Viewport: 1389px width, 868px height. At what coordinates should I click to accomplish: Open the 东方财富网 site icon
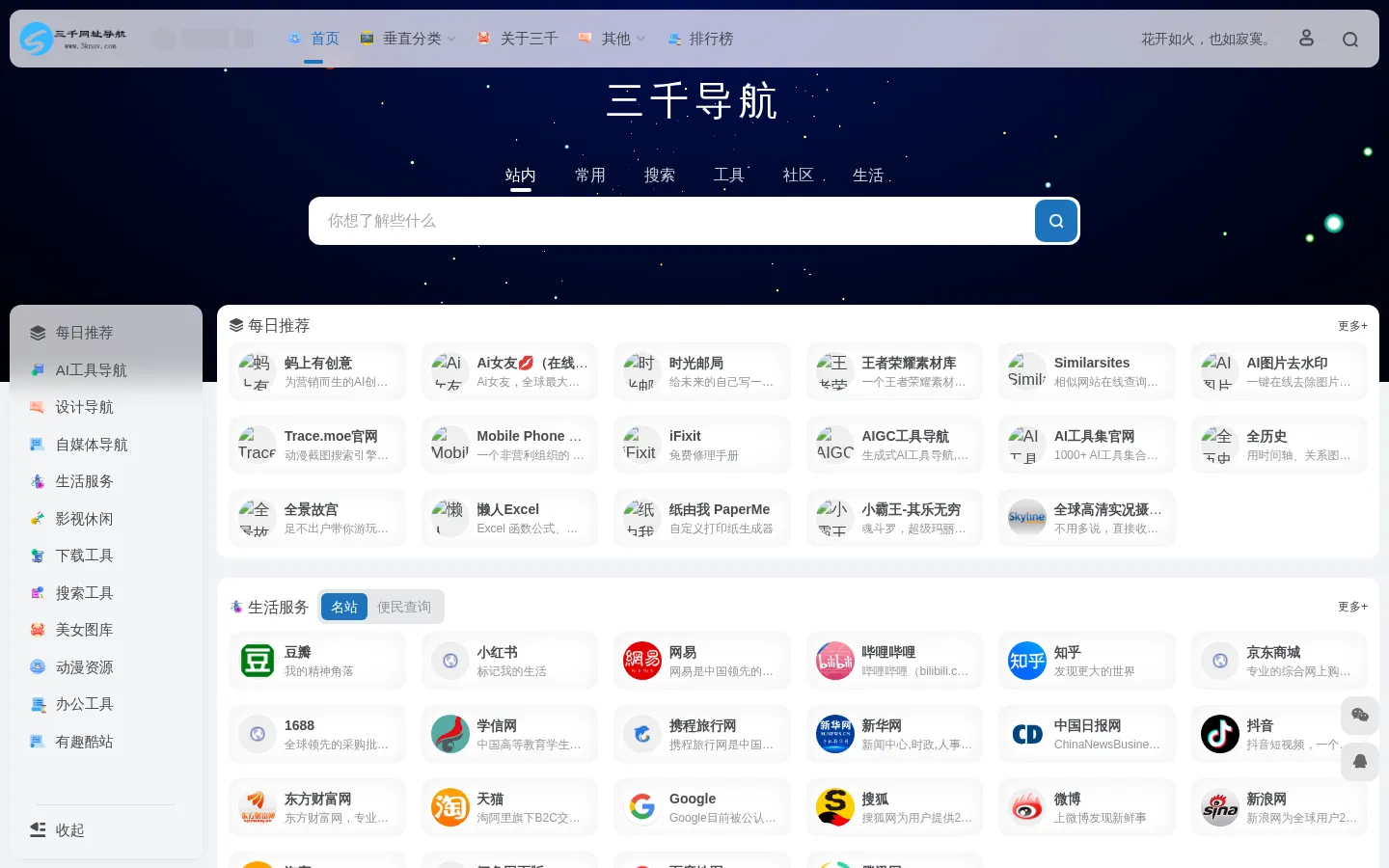click(x=258, y=807)
